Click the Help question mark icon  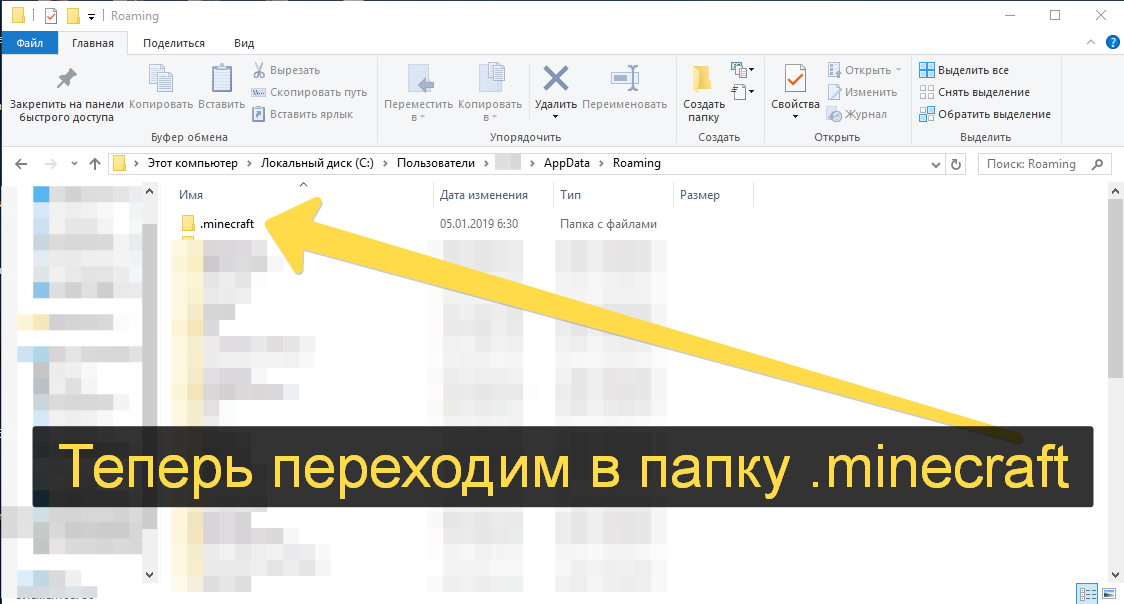pyautogui.click(x=1112, y=43)
